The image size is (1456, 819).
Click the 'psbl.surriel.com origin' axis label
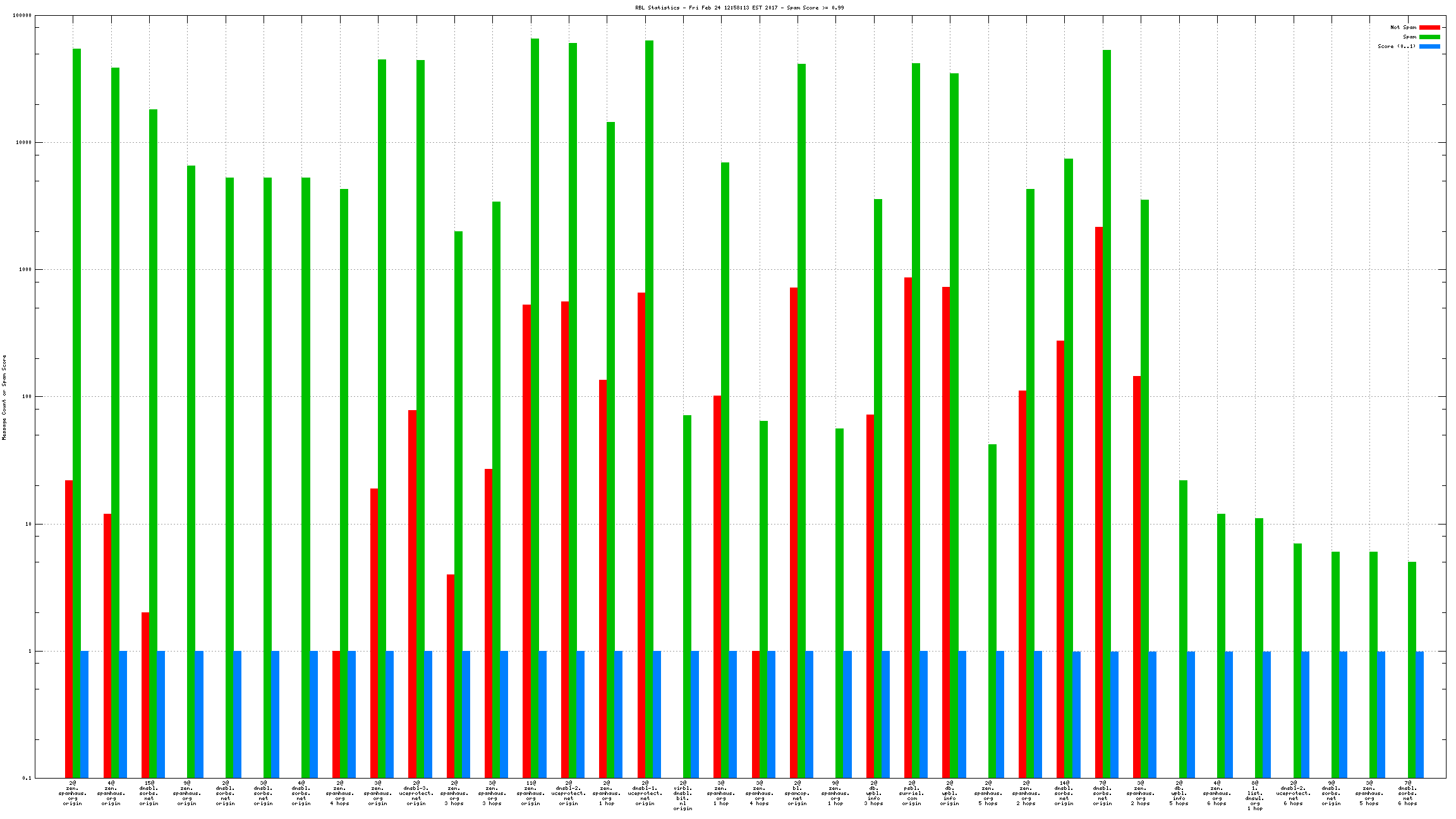911,793
